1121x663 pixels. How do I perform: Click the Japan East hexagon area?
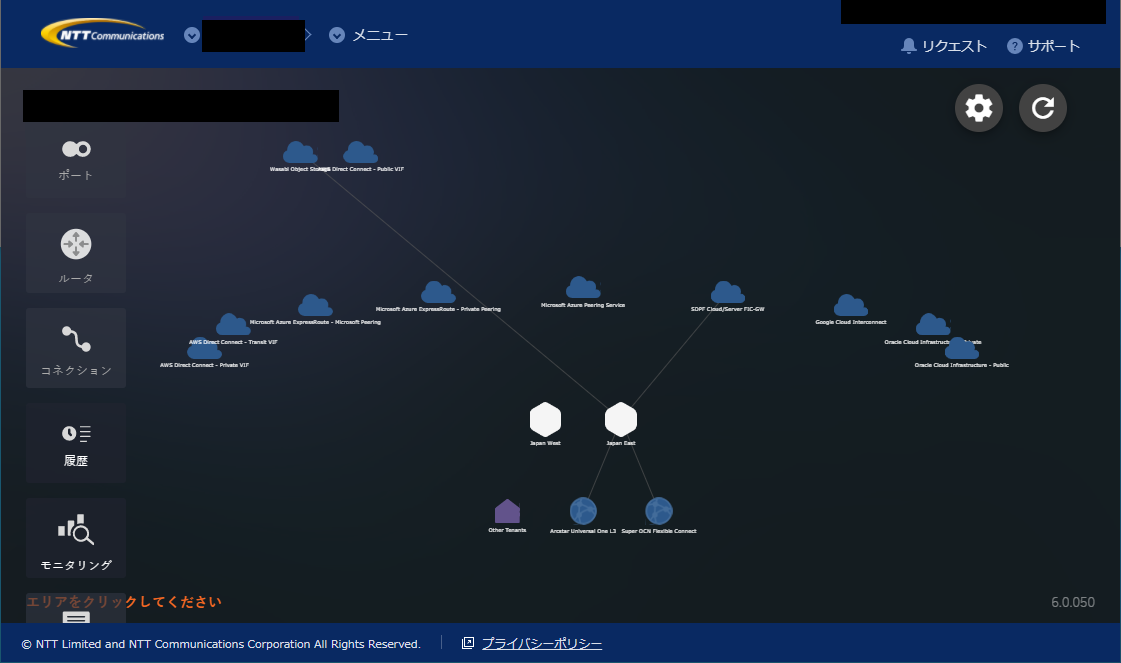(x=621, y=419)
